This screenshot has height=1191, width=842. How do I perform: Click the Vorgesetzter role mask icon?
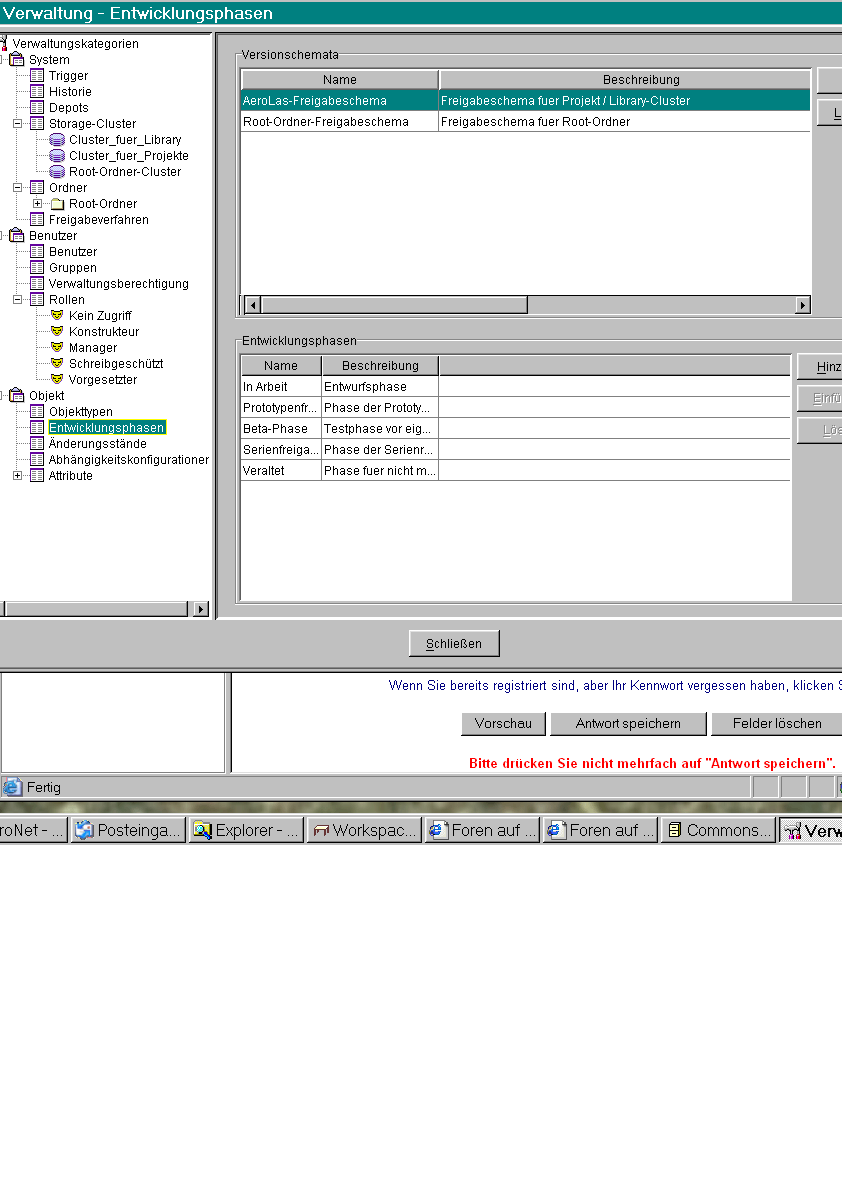(57, 379)
